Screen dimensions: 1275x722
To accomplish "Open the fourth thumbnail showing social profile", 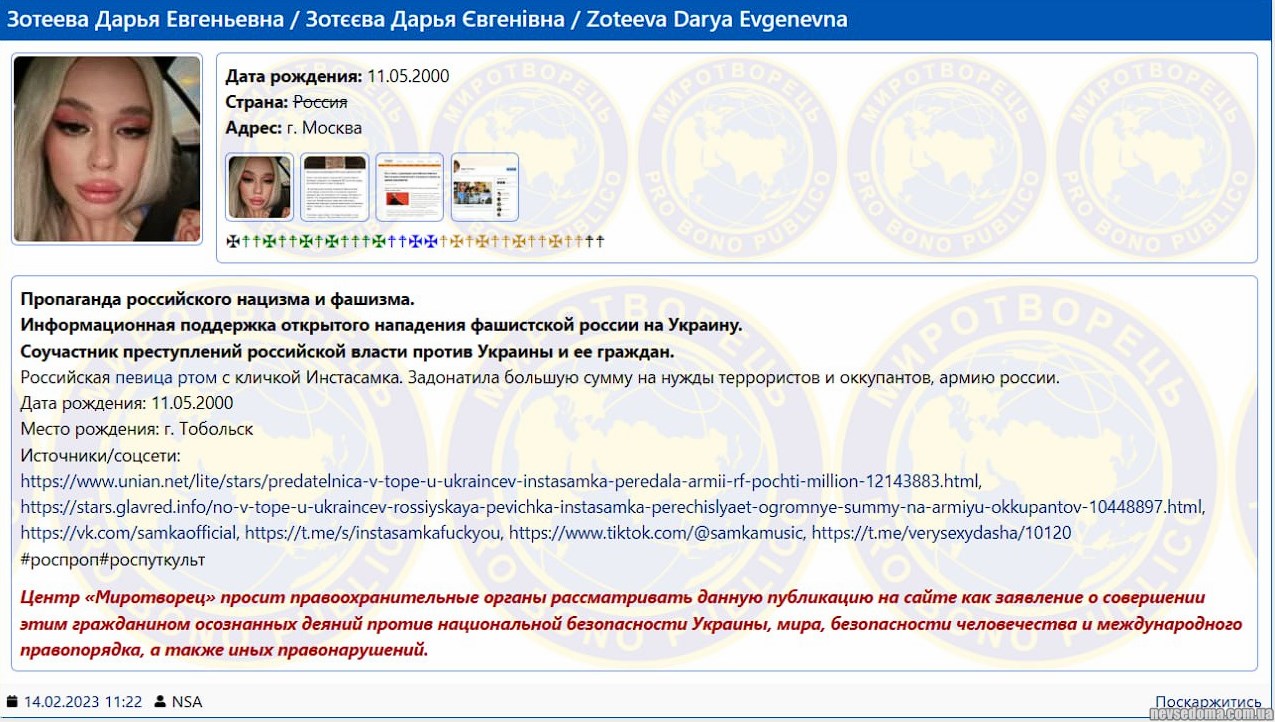I will coord(485,187).
